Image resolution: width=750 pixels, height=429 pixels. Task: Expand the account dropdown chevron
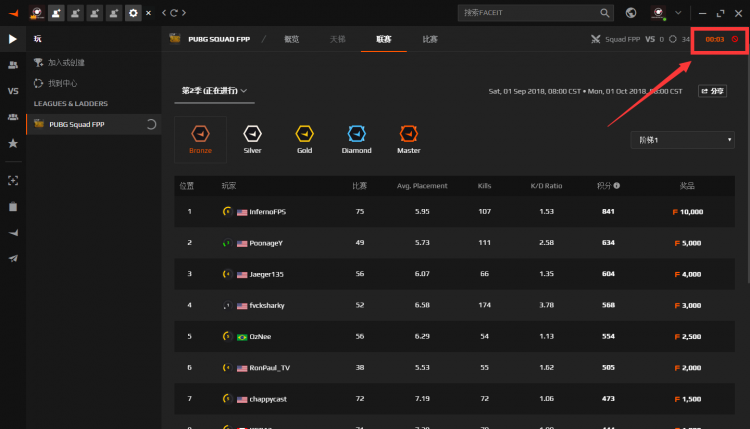tap(678, 13)
